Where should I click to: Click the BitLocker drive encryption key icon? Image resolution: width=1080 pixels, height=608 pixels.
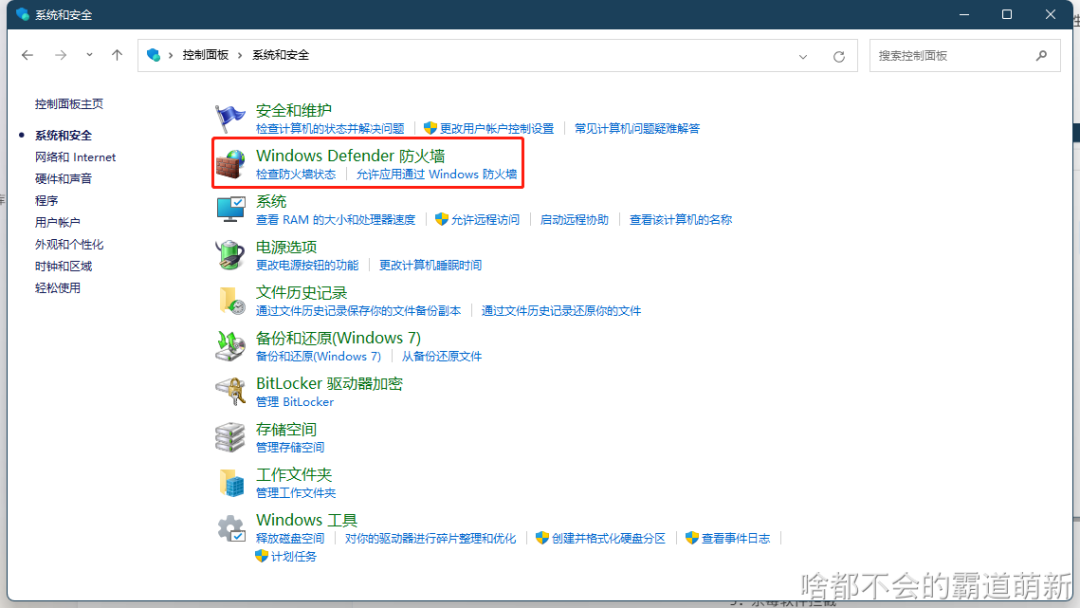click(230, 391)
